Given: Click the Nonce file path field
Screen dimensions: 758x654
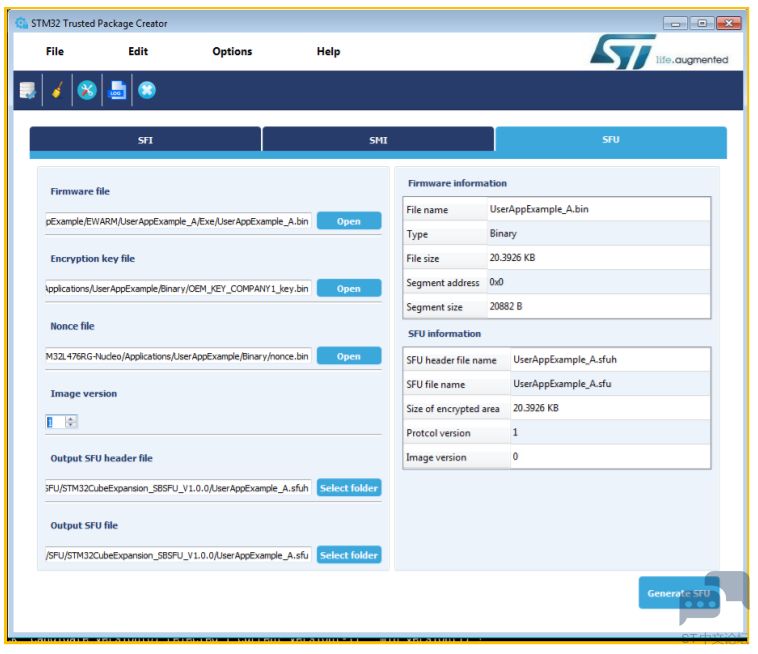Looking at the screenshot, I should click(x=178, y=356).
